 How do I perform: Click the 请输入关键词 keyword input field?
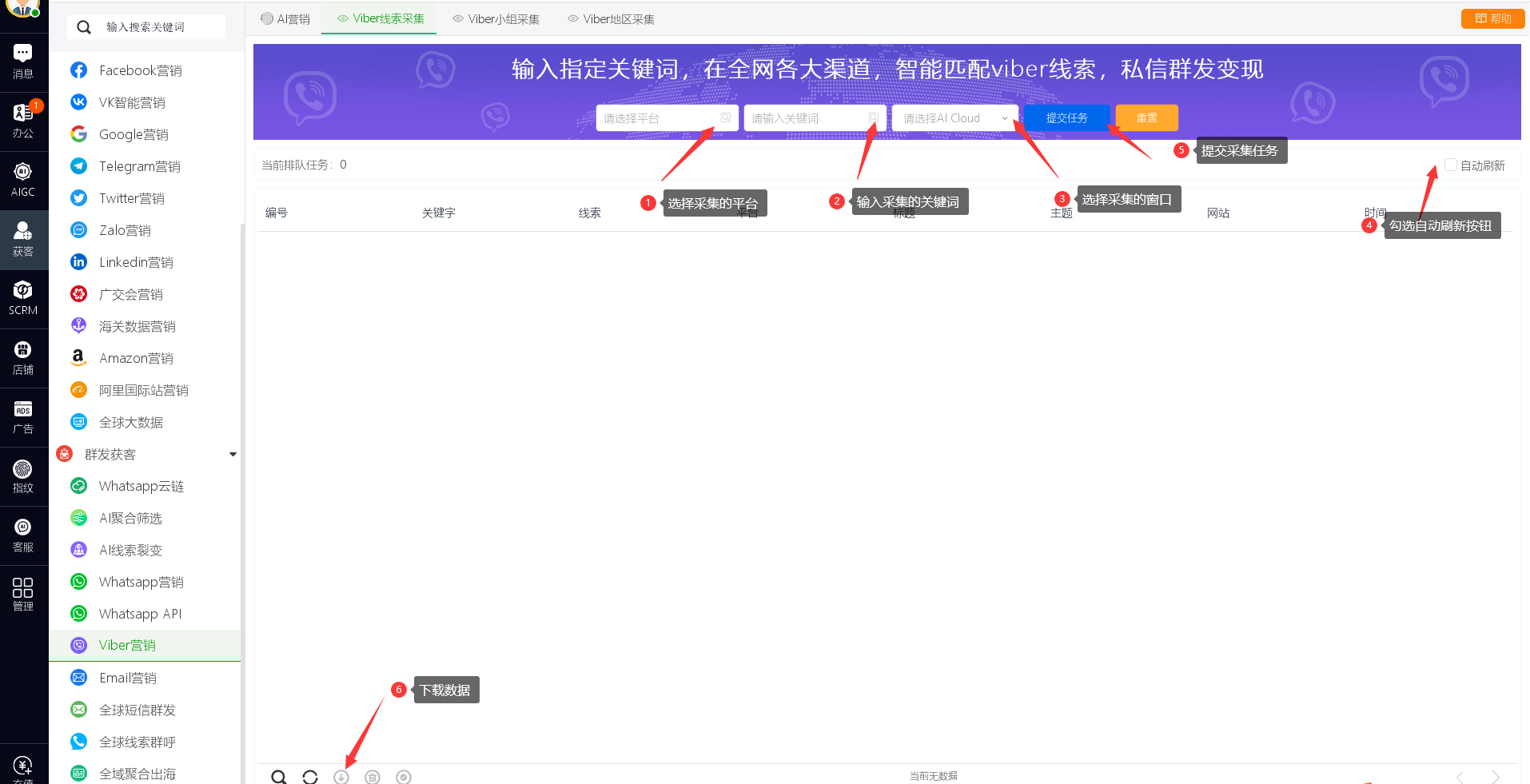coord(815,118)
